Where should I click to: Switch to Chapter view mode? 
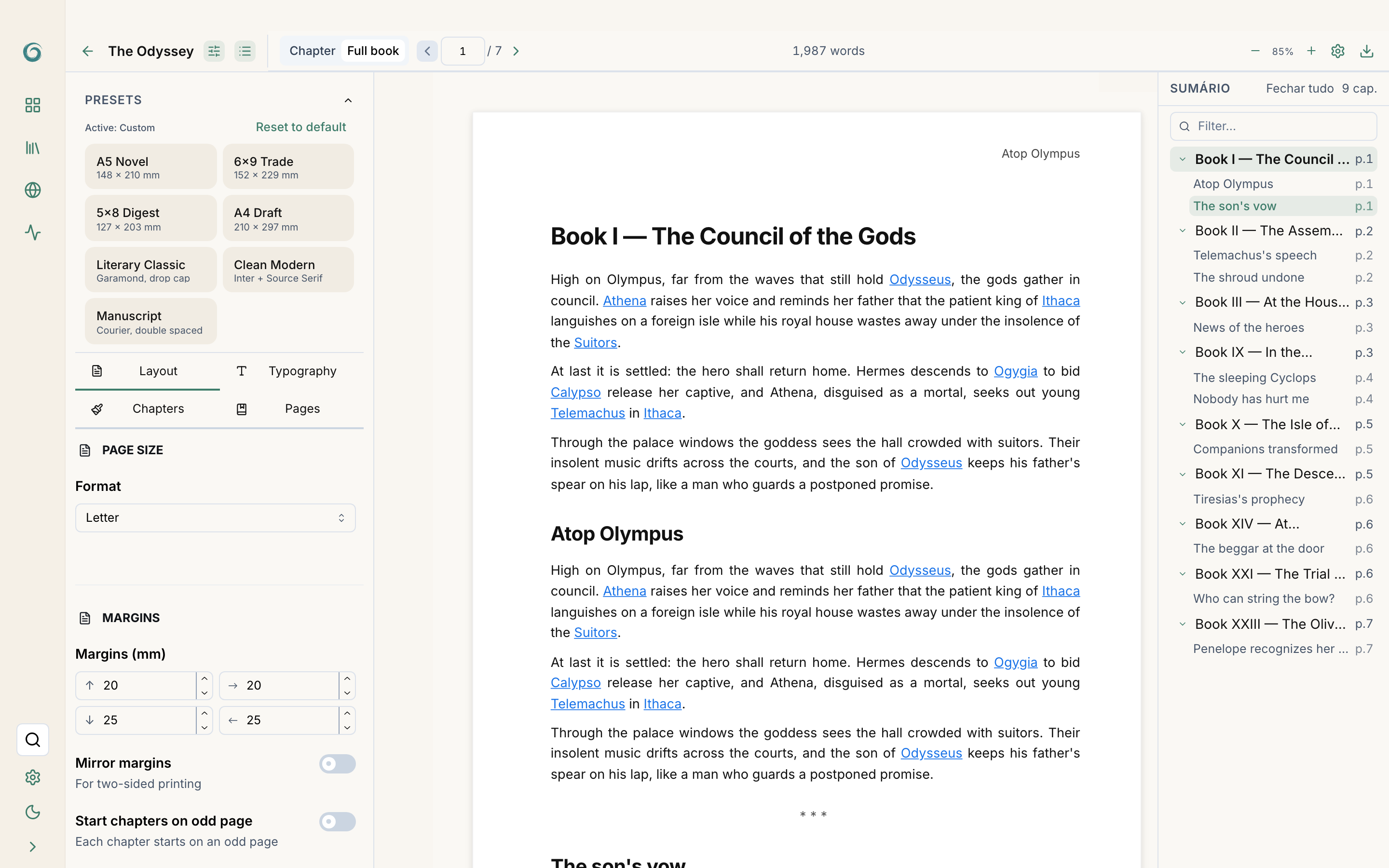tap(312, 51)
